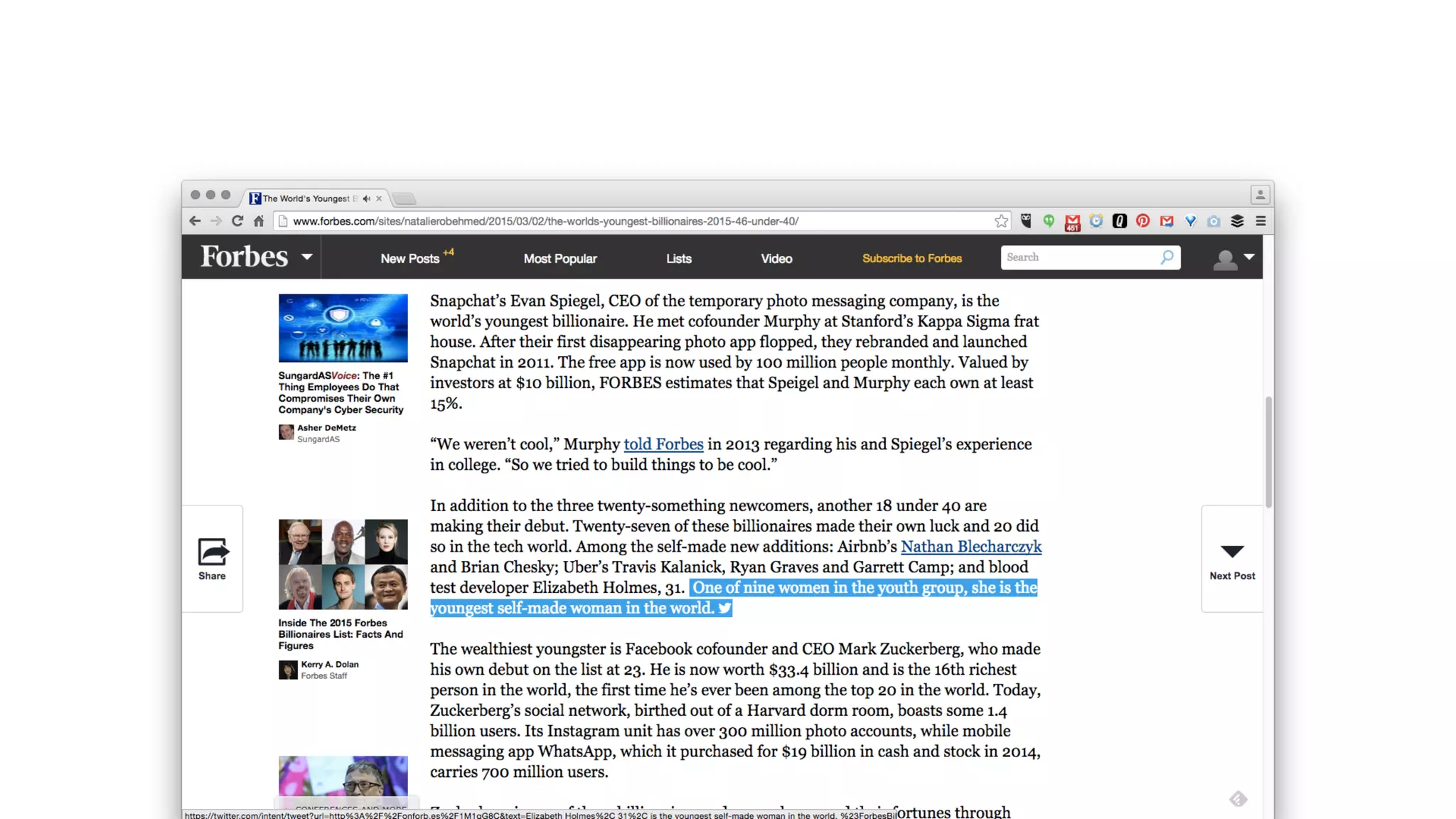Bookmark this page with the star icon
This screenshot has height=819, width=1456.
click(x=1001, y=221)
